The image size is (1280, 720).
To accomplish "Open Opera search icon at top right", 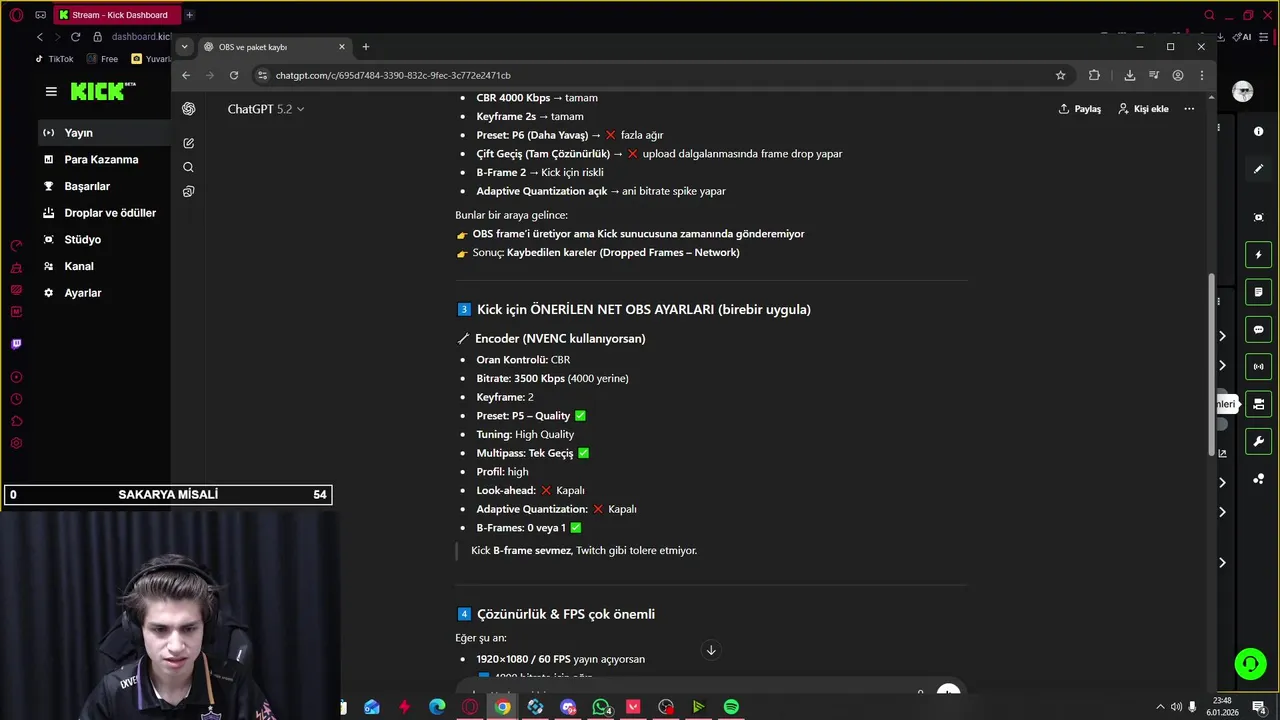I will [x=1209, y=15].
